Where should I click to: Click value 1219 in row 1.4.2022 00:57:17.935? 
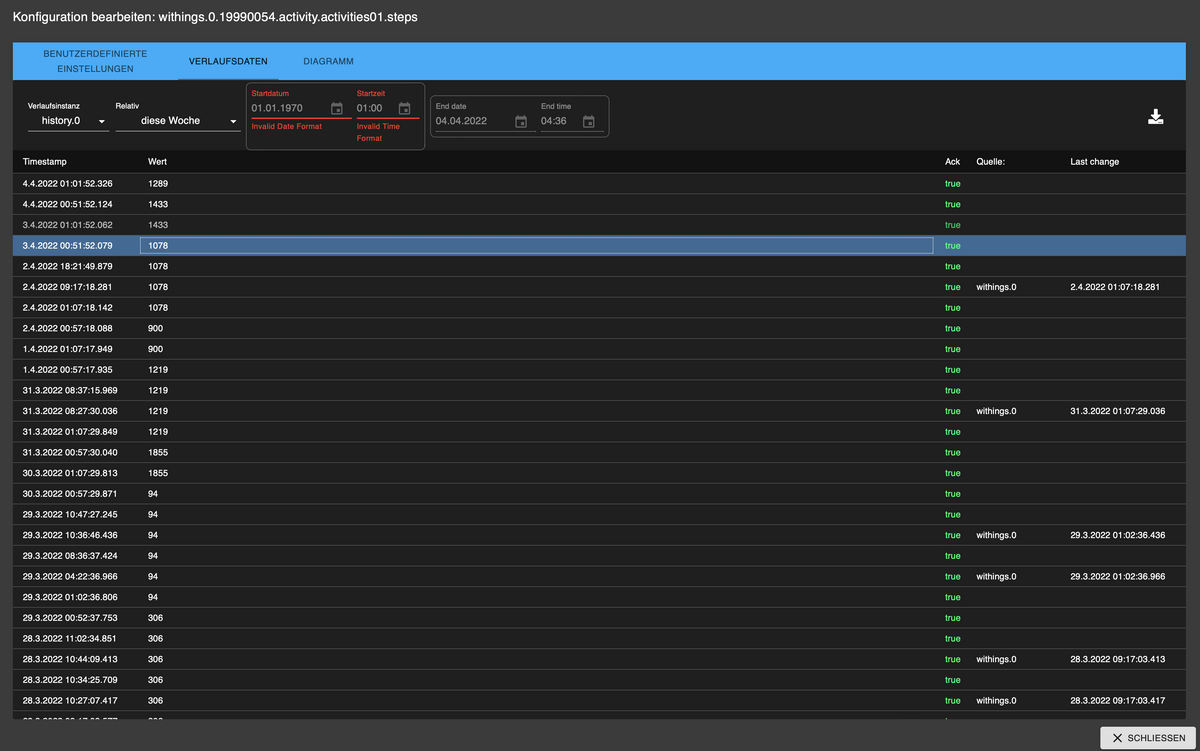coord(158,370)
